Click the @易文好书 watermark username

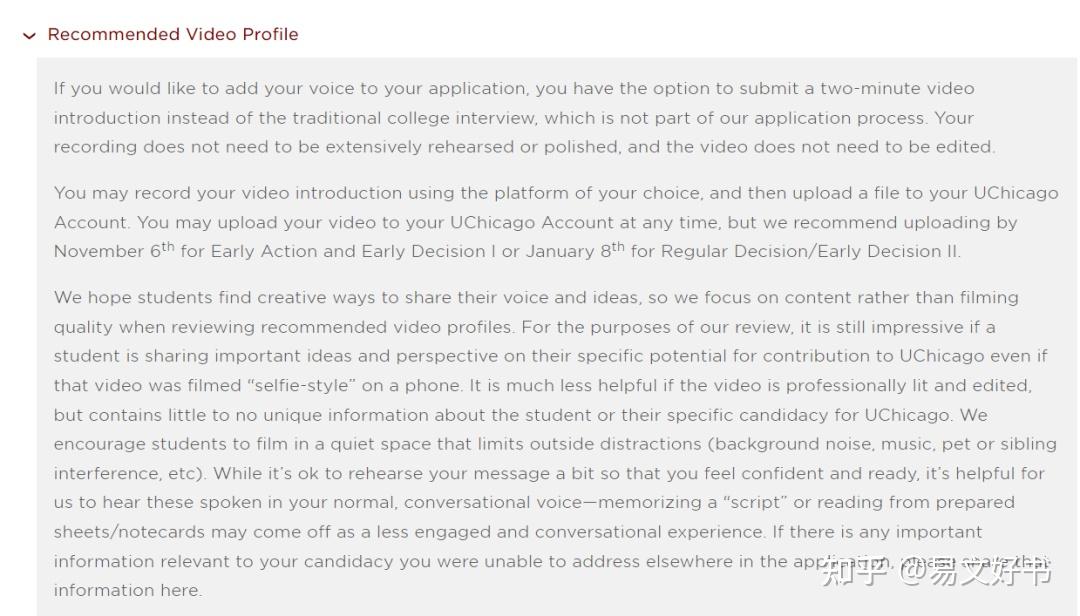pos(976,572)
